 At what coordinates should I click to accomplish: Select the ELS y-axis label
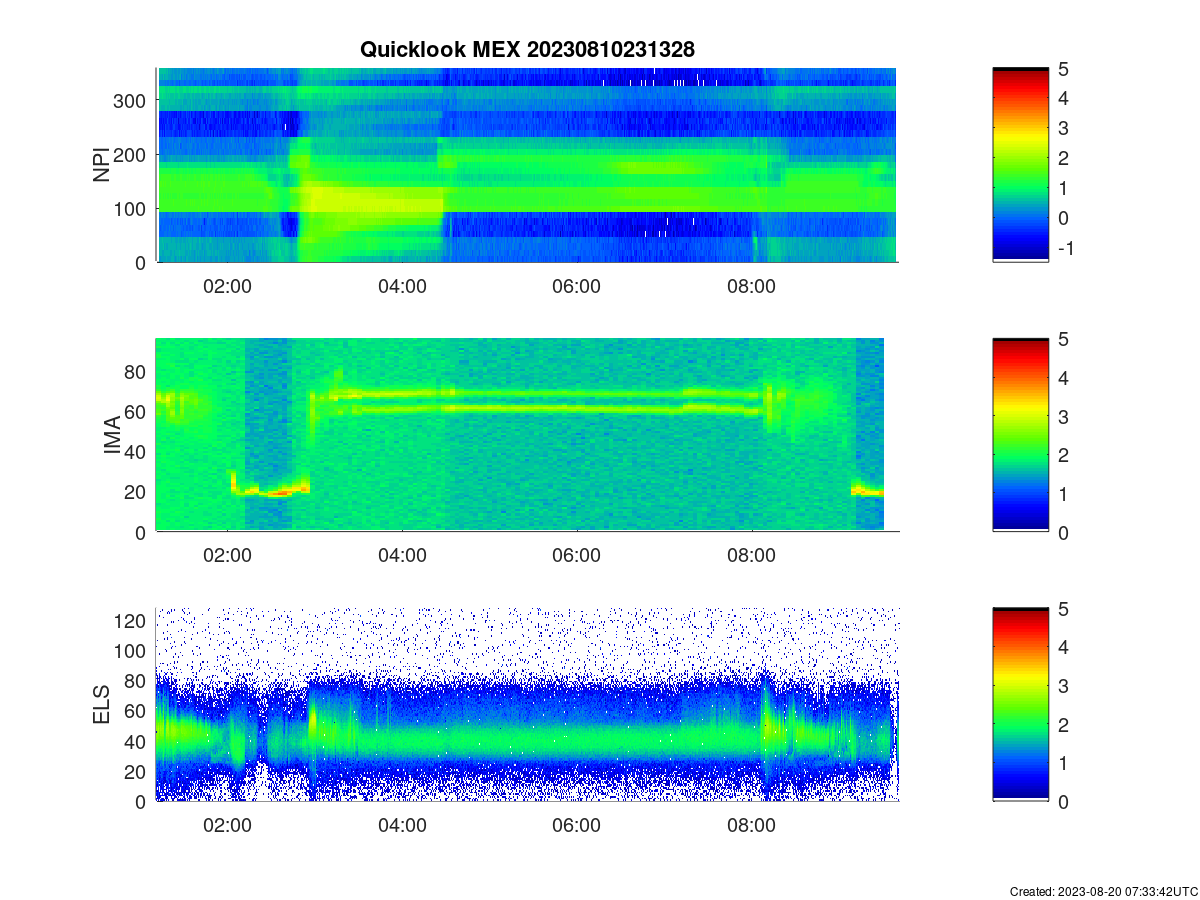tap(102, 704)
